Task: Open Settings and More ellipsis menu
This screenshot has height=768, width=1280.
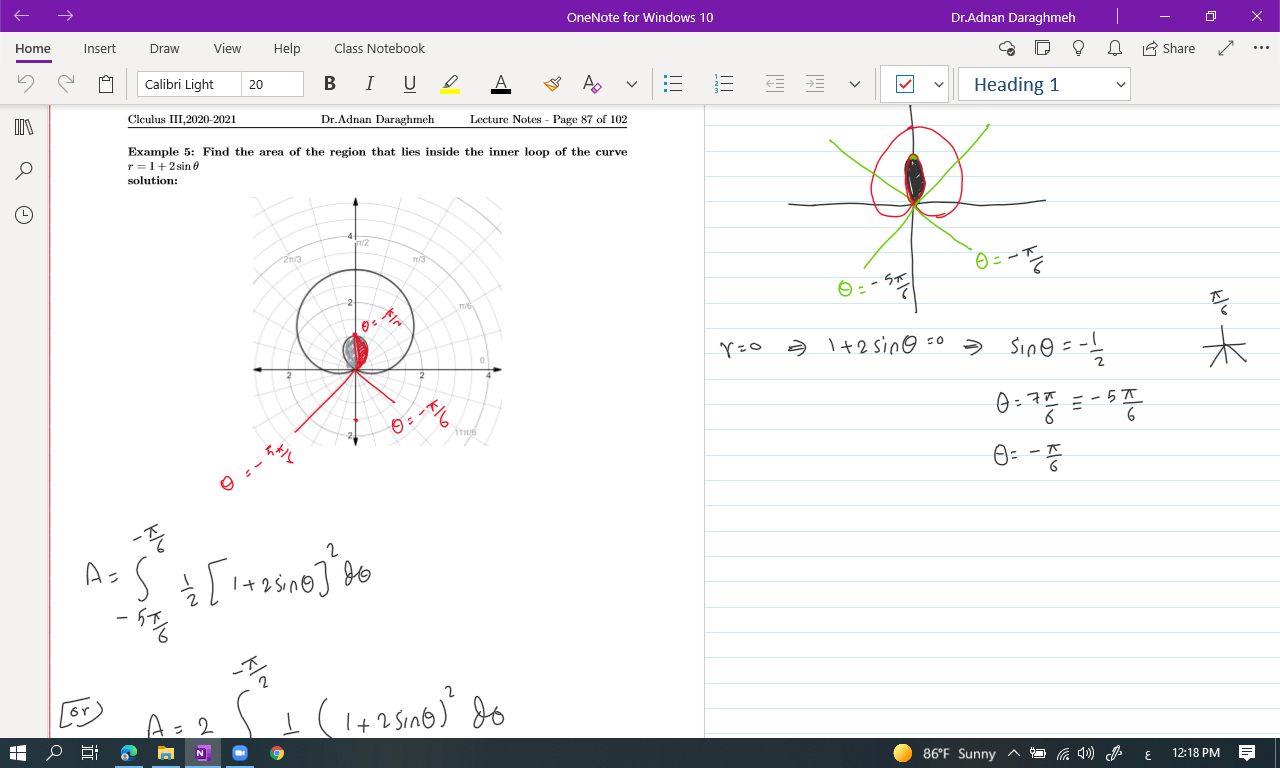Action: tap(1260, 48)
